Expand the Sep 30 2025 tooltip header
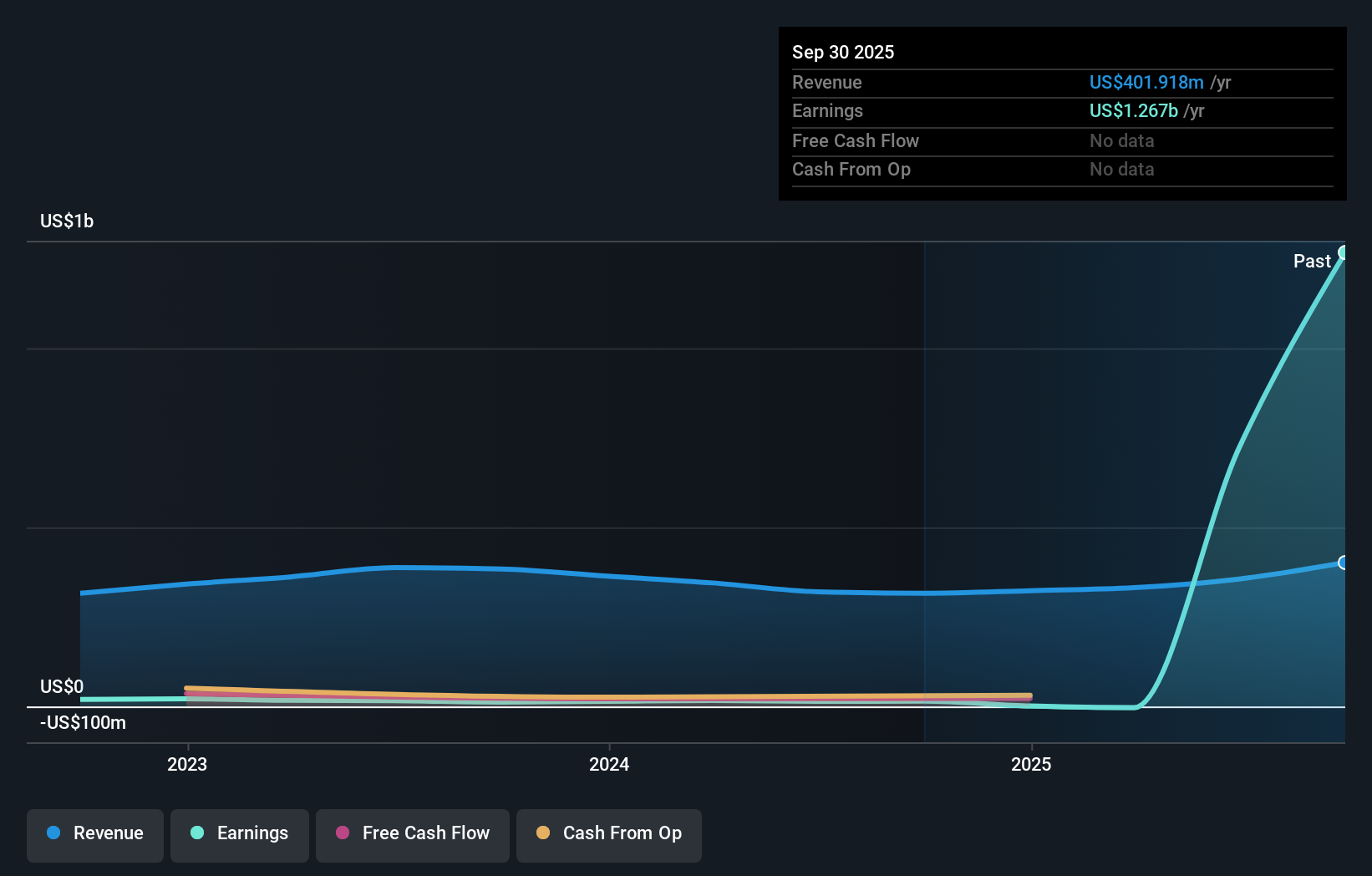 (843, 52)
